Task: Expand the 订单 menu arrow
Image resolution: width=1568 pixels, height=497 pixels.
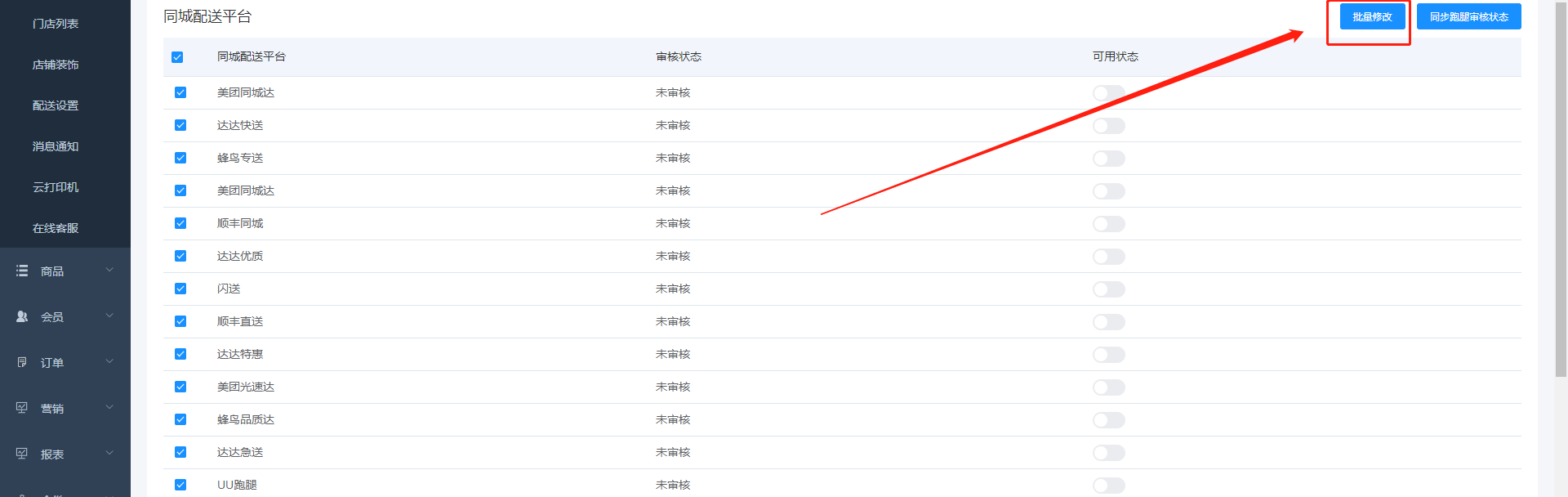Action: (x=109, y=362)
